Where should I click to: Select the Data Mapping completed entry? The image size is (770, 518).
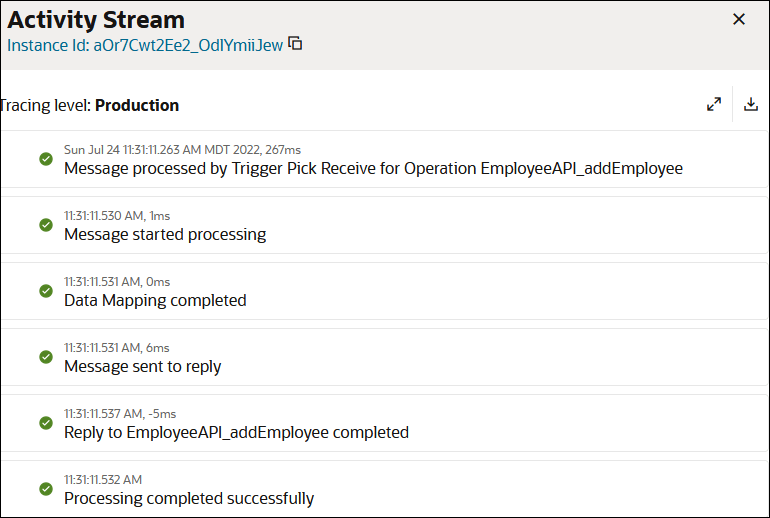click(x=384, y=291)
